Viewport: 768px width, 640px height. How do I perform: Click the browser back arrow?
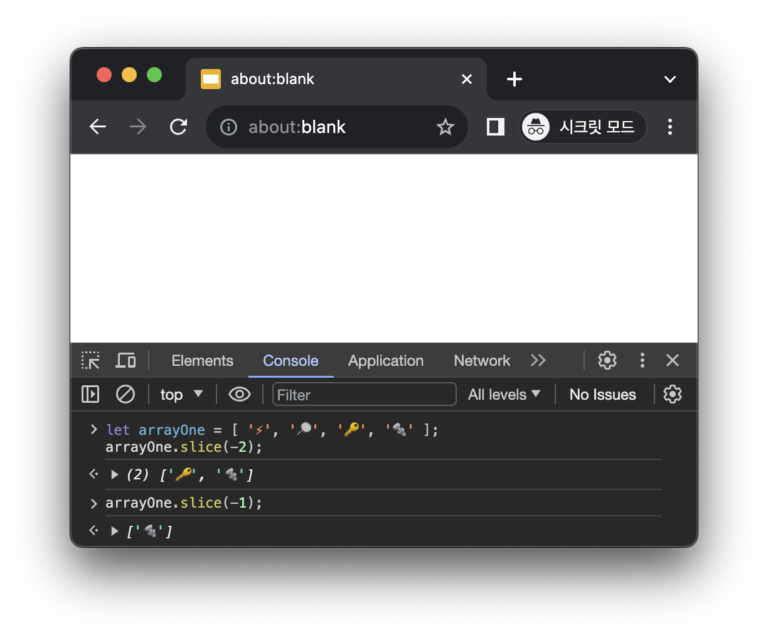tap(98, 127)
